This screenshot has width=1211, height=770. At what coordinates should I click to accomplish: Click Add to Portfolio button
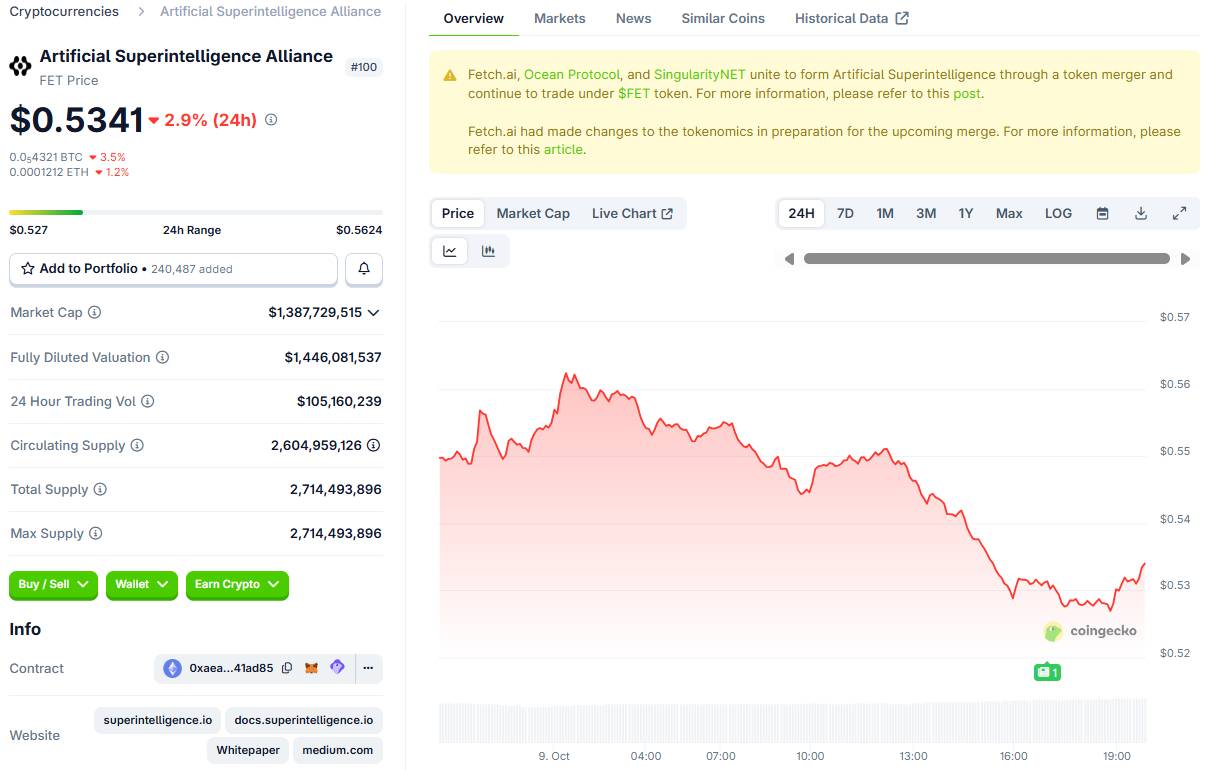click(173, 269)
